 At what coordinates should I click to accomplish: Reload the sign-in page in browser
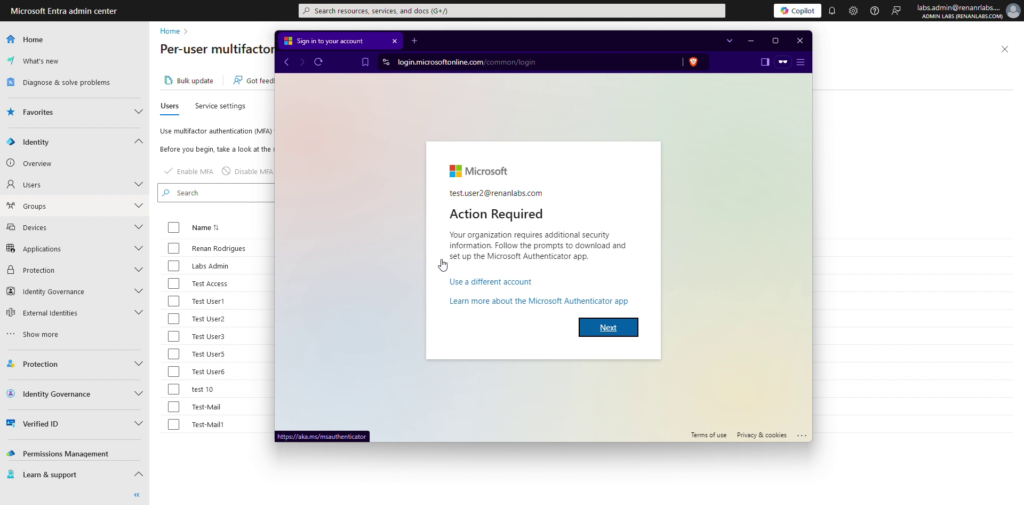pyautogui.click(x=318, y=62)
